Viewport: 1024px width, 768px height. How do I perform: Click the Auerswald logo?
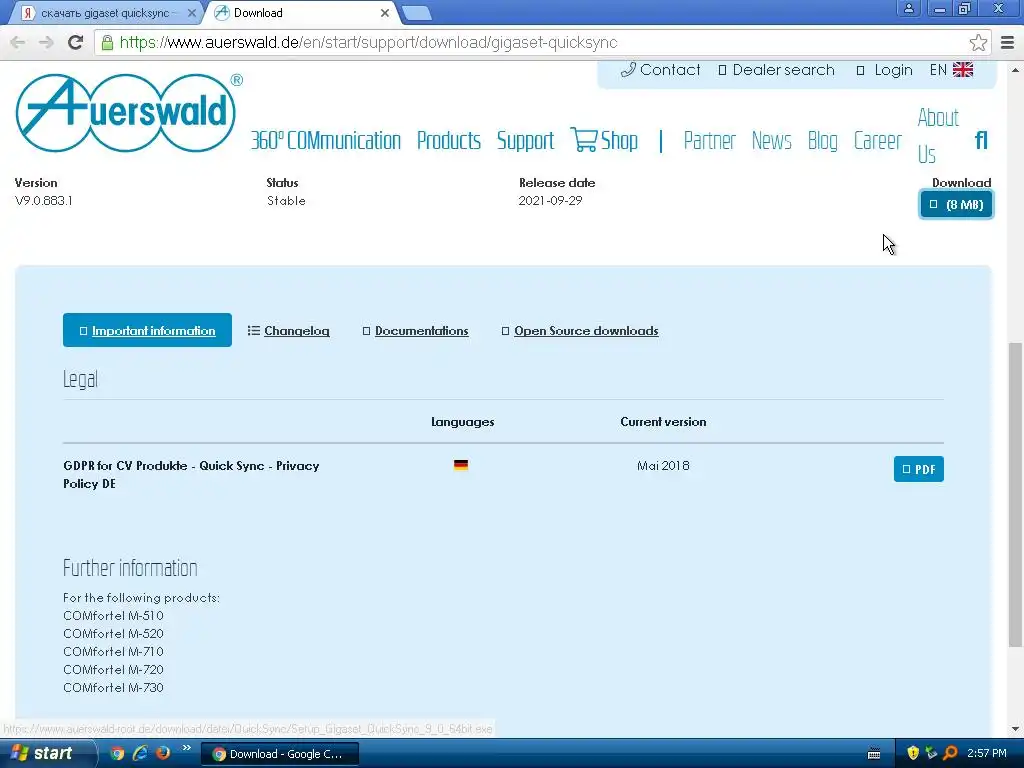tap(129, 112)
